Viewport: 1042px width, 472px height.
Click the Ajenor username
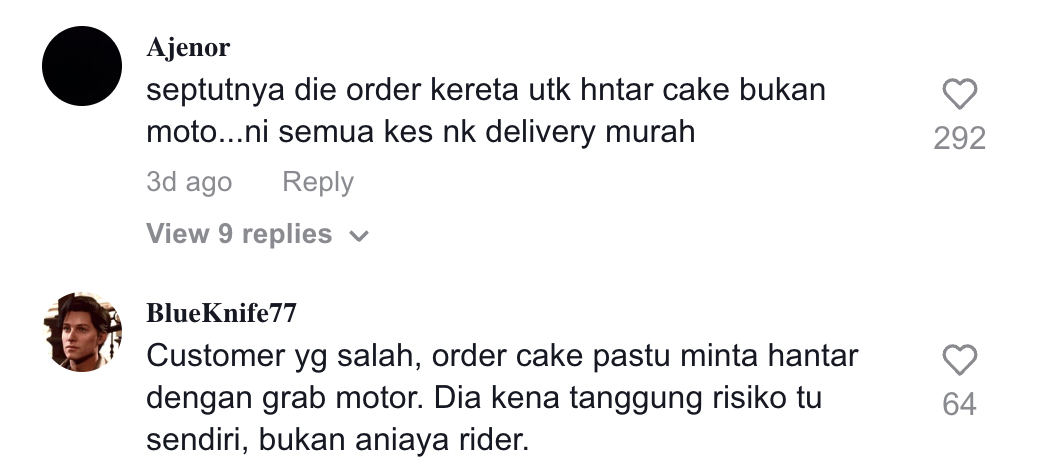click(x=188, y=48)
